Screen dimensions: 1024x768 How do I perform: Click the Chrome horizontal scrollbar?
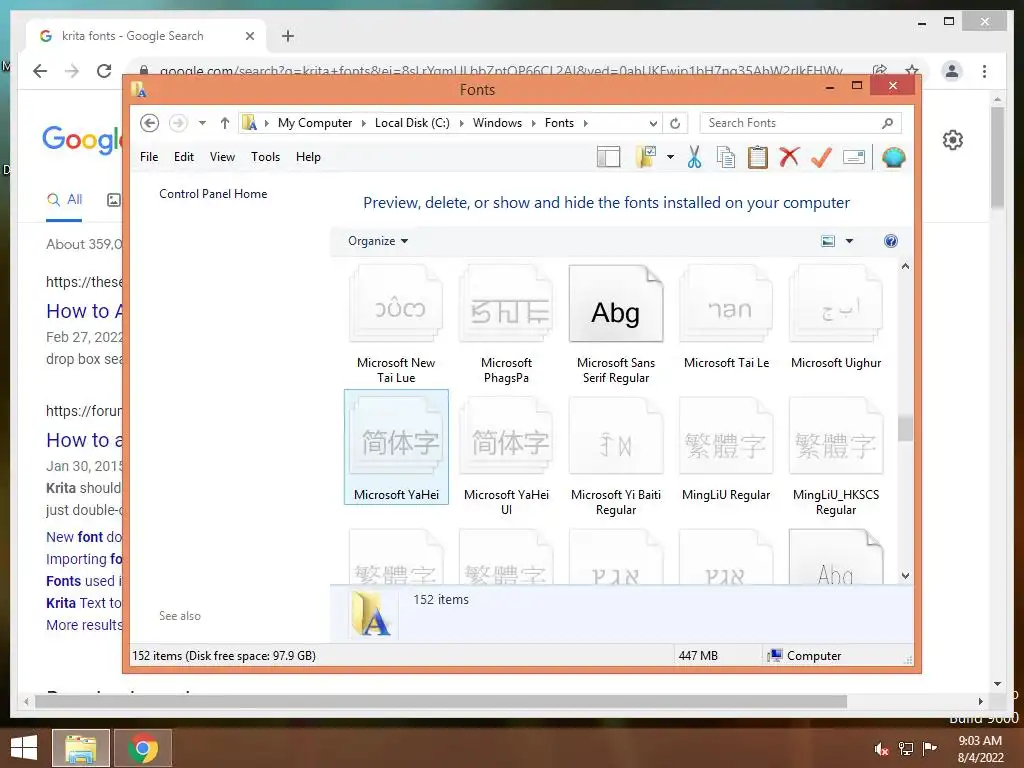[441, 701]
